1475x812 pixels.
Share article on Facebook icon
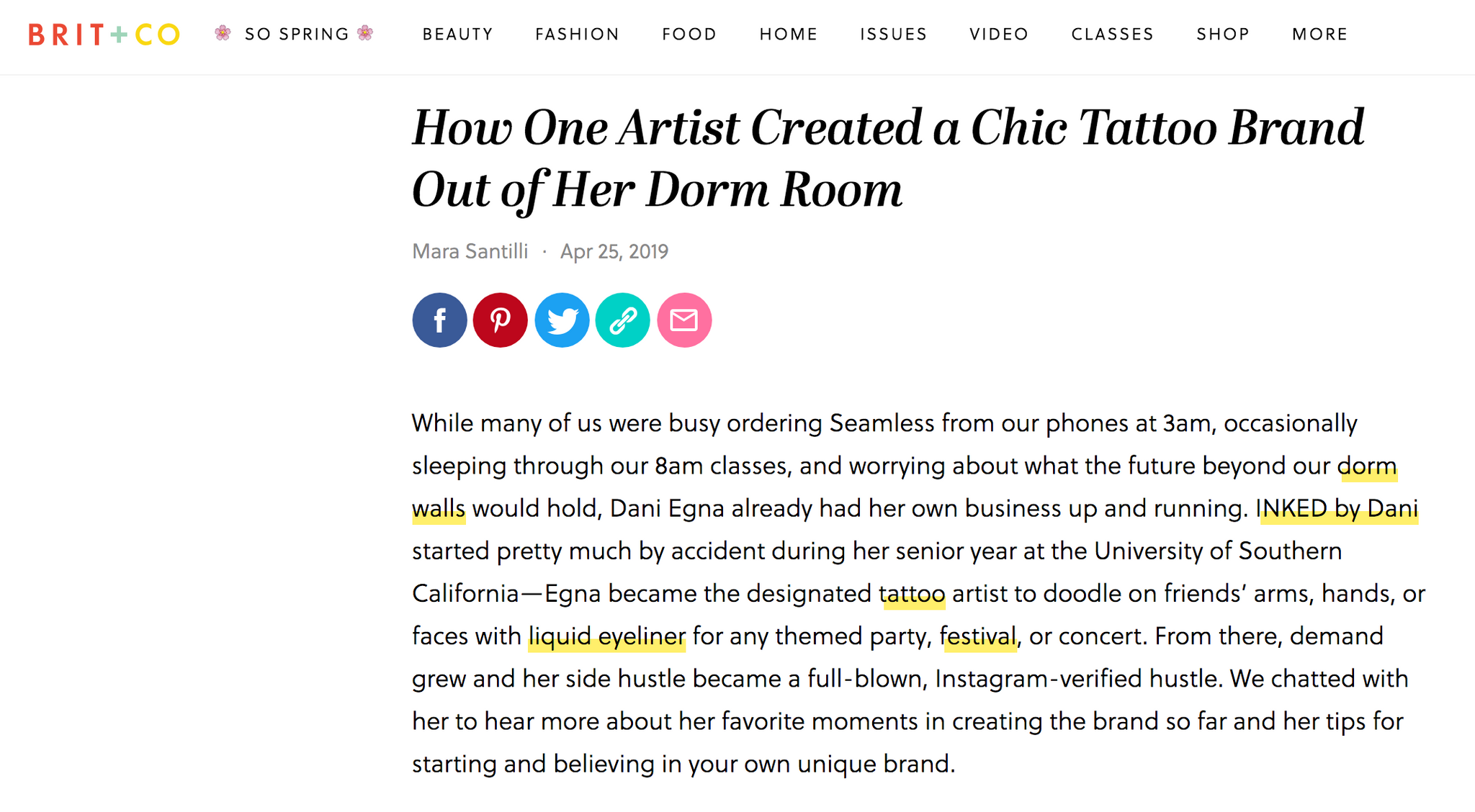pyautogui.click(x=439, y=320)
